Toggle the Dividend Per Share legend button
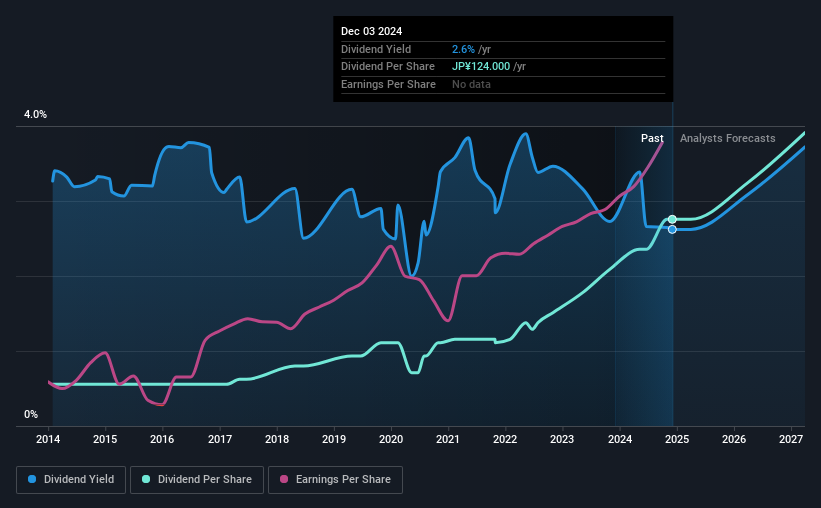The height and width of the screenshot is (508, 821). [197, 480]
